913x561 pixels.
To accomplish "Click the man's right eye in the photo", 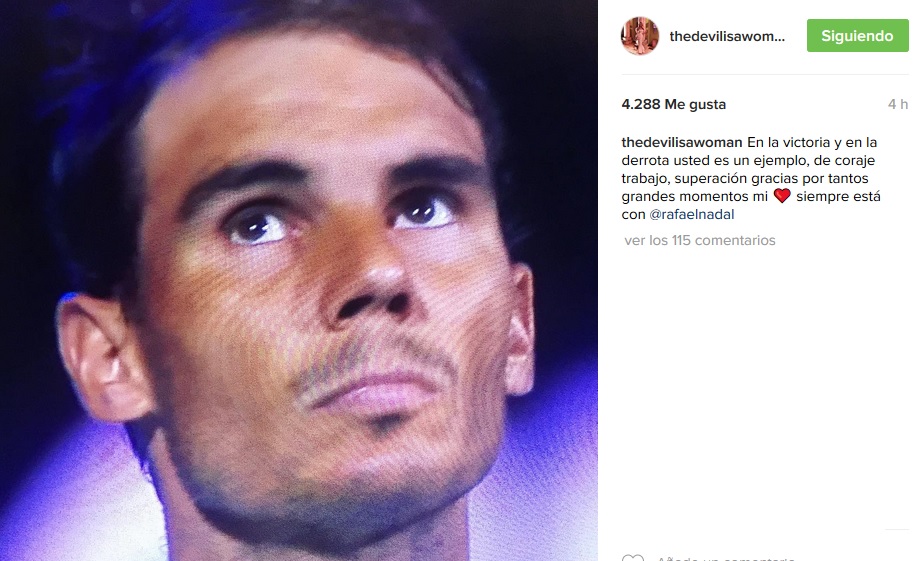I will click(x=255, y=227).
